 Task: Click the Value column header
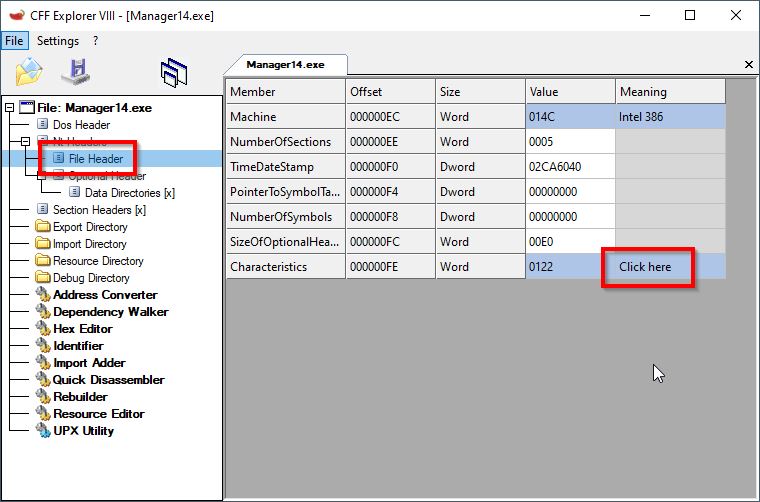pyautogui.click(x=570, y=92)
